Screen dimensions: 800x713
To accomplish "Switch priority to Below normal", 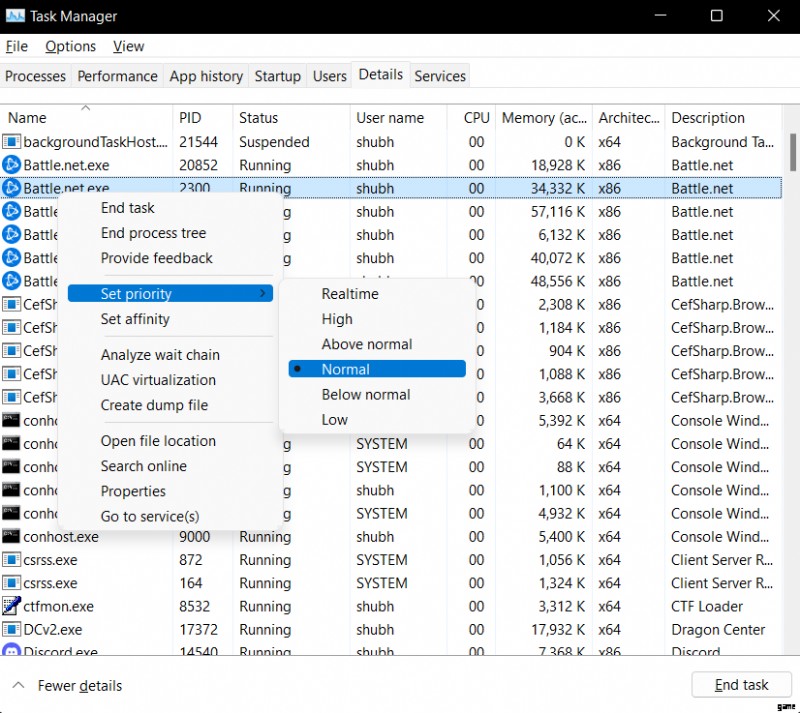I will point(377,395).
